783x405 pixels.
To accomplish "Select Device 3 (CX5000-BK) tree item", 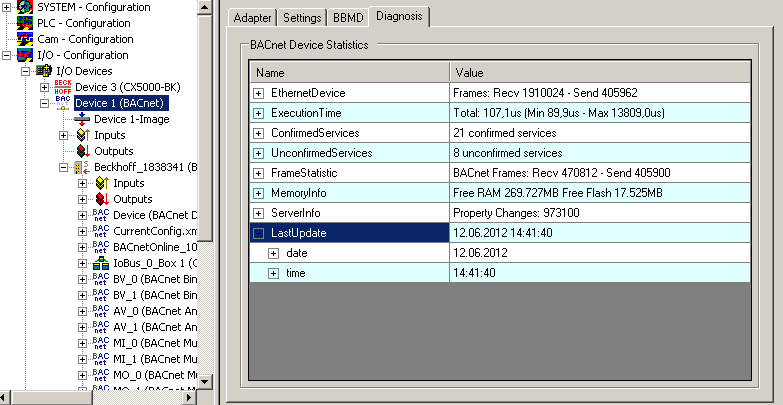I will point(128,87).
